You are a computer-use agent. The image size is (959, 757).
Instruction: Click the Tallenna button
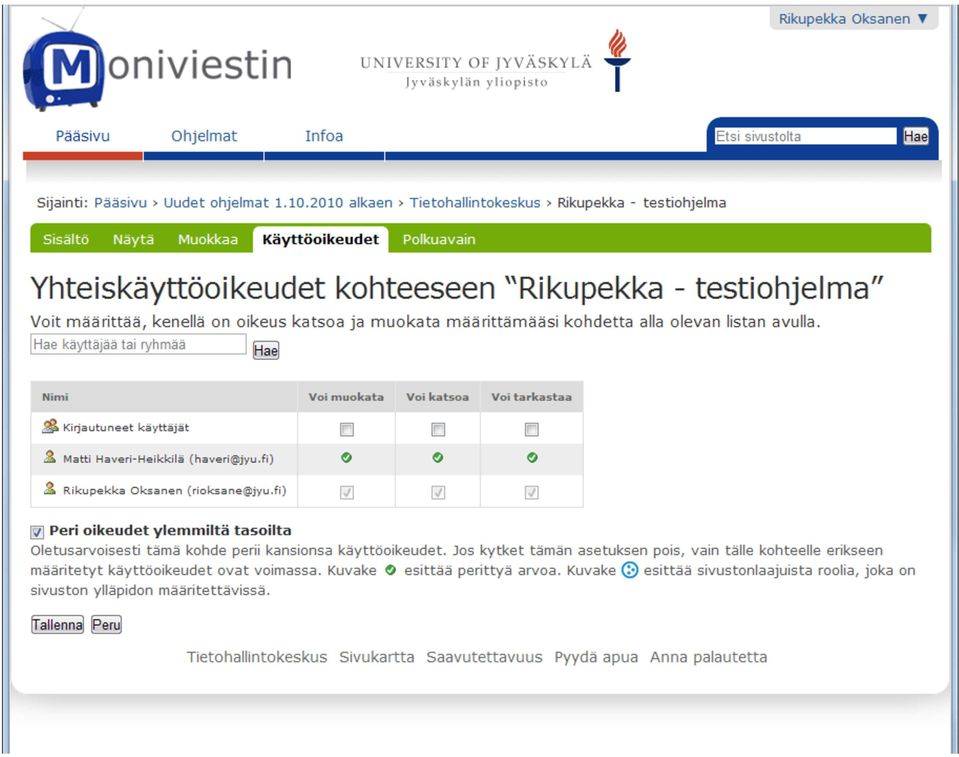[x=57, y=624]
